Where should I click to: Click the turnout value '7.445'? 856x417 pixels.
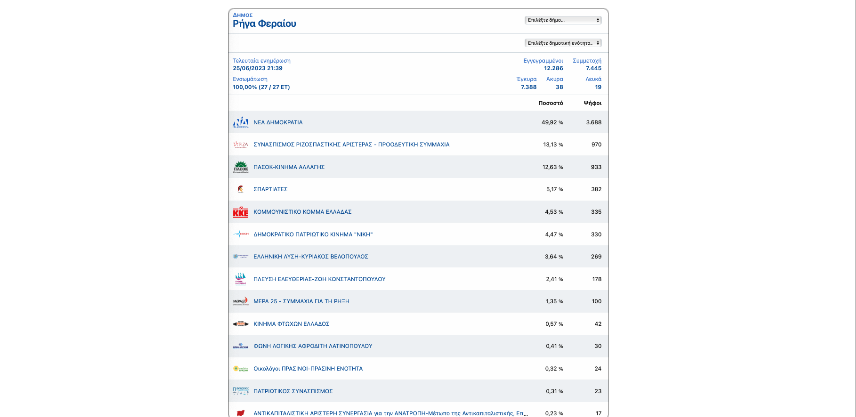click(593, 68)
